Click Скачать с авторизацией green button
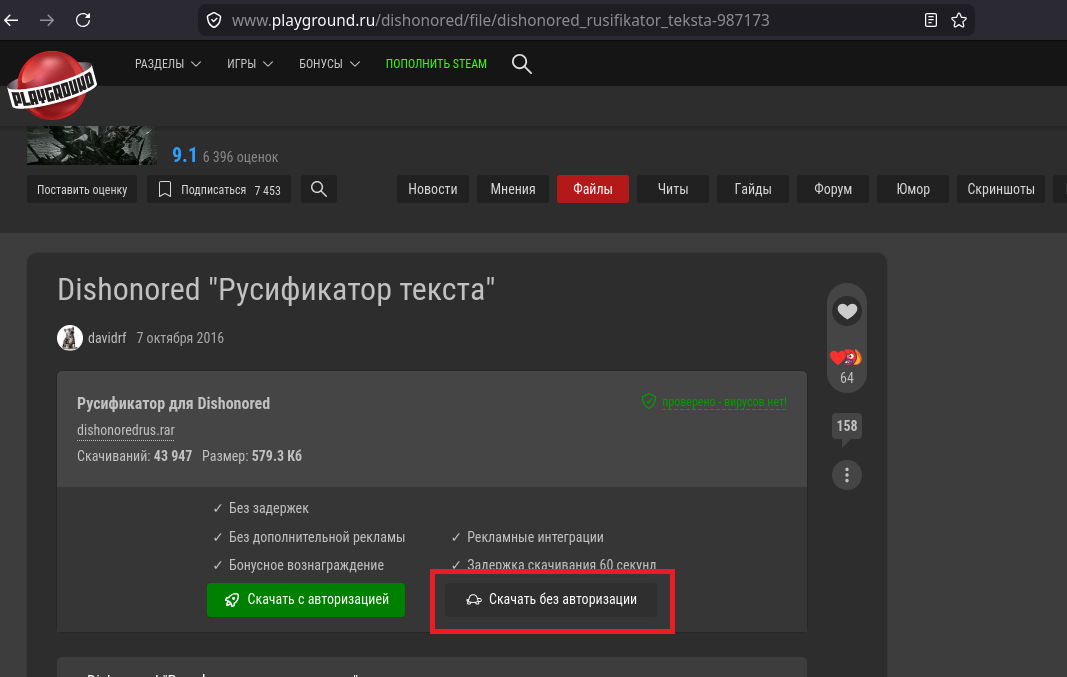 point(306,599)
